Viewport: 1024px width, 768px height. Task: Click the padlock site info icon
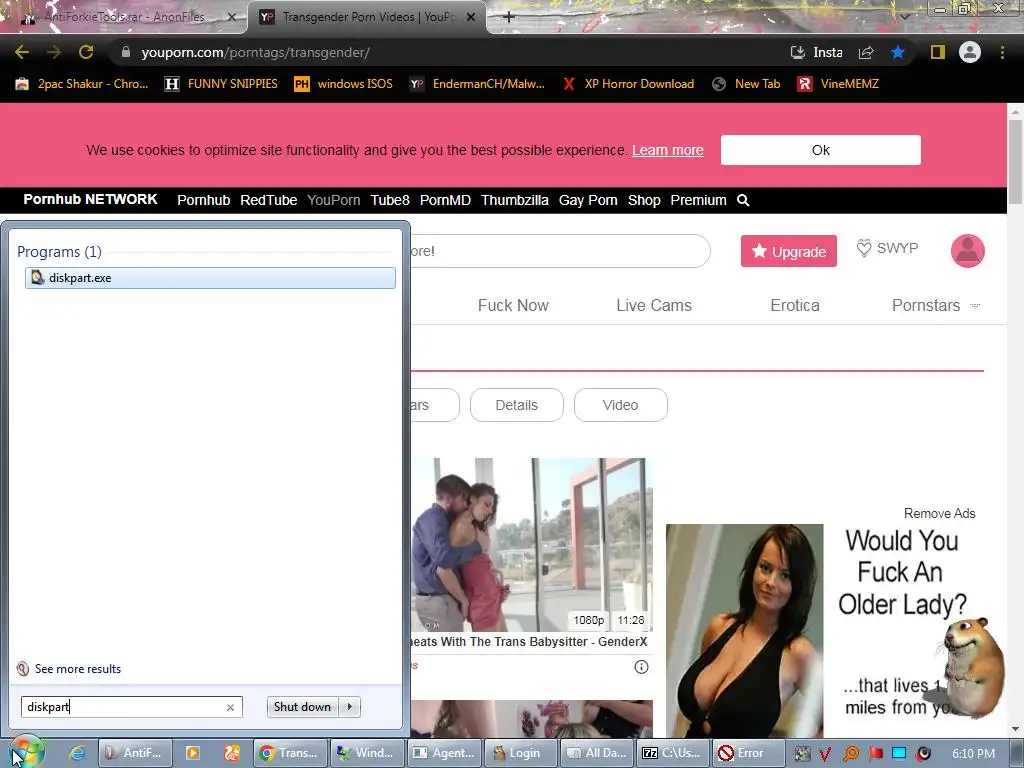[126, 52]
